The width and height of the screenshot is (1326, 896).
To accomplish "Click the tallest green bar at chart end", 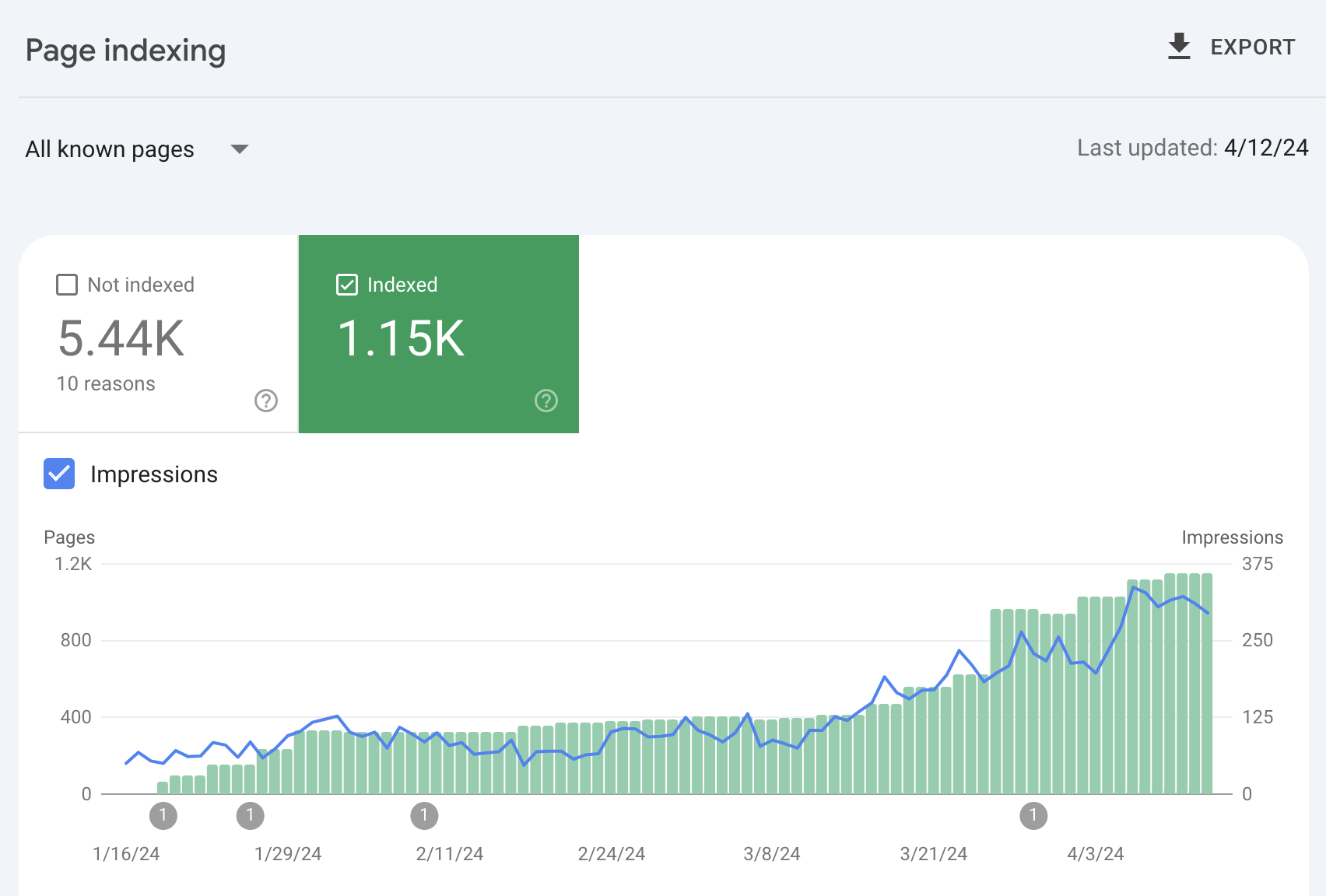I will click(x=1206, y=684).
